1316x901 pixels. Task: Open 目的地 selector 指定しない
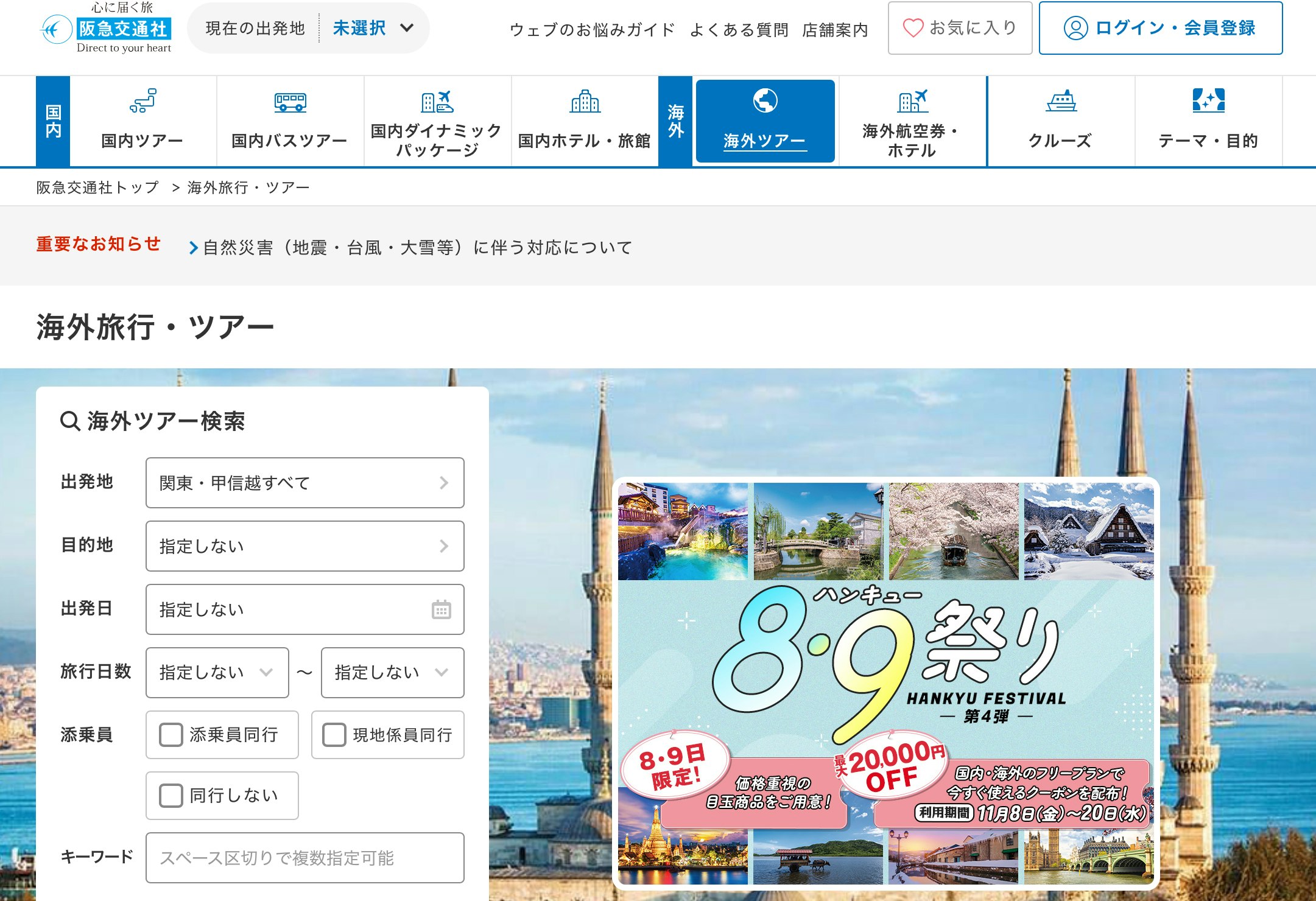click(x=304, y=546)
